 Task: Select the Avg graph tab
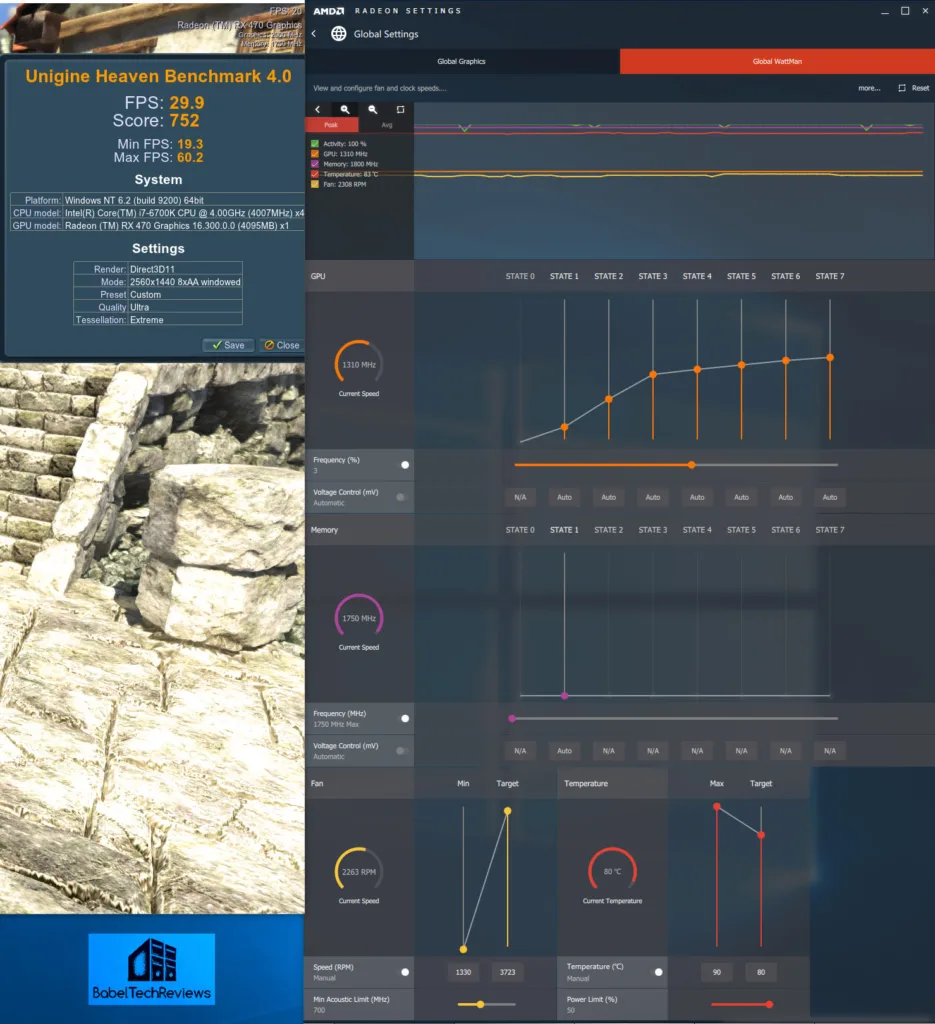[387, 125]
